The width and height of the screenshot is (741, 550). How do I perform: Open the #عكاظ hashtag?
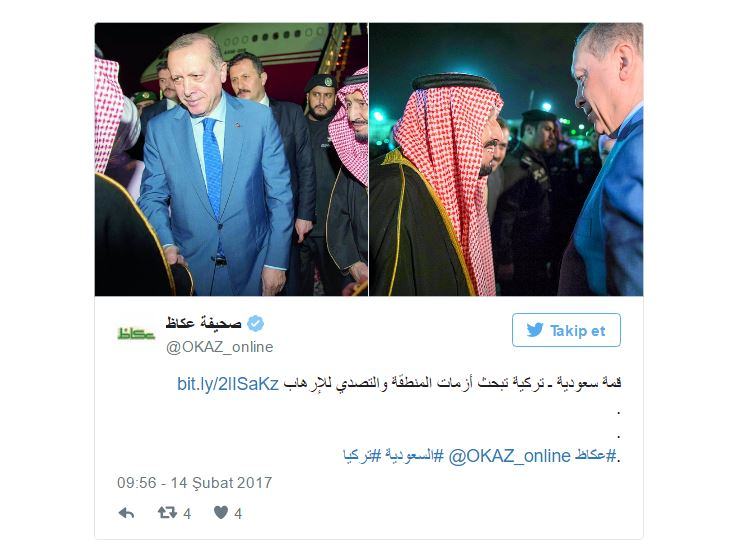[596, 456]
